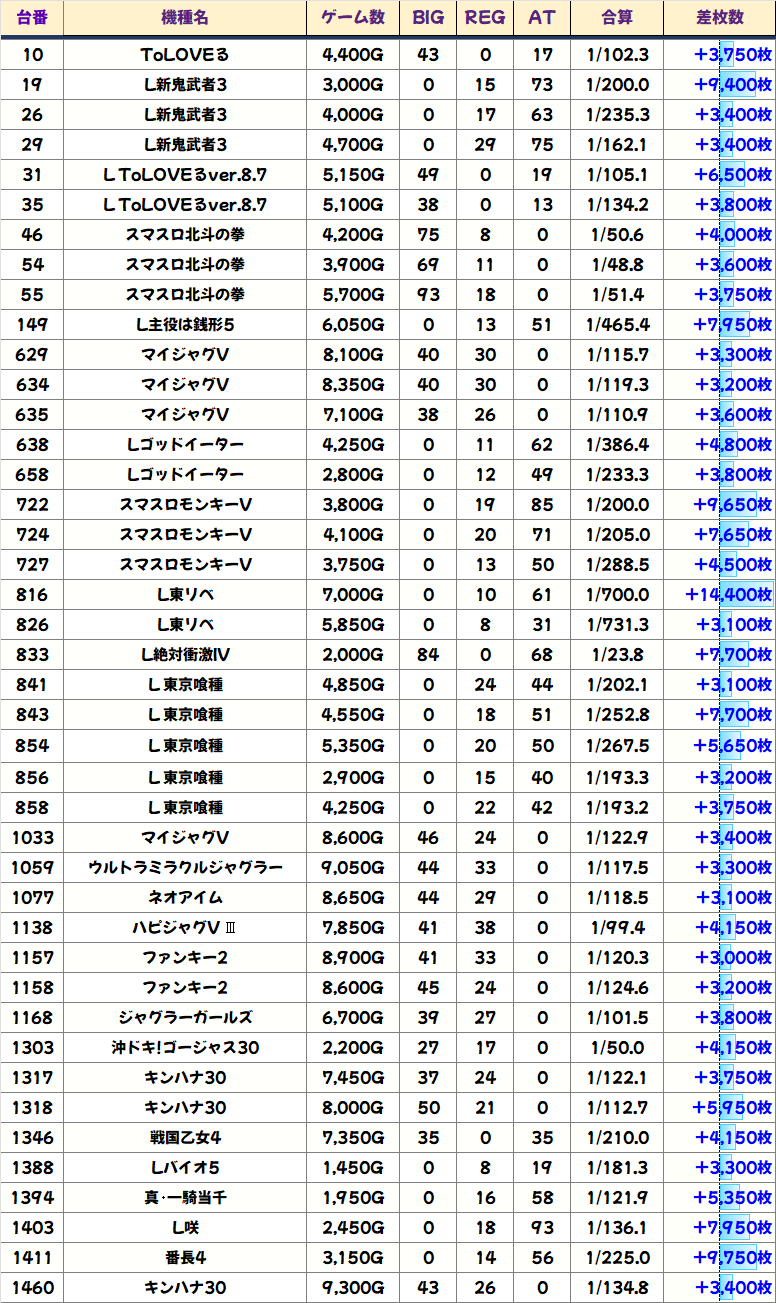
Task: Click the 沖ドキ!ゴージャス30 machine name
Action: [185, 1048]
